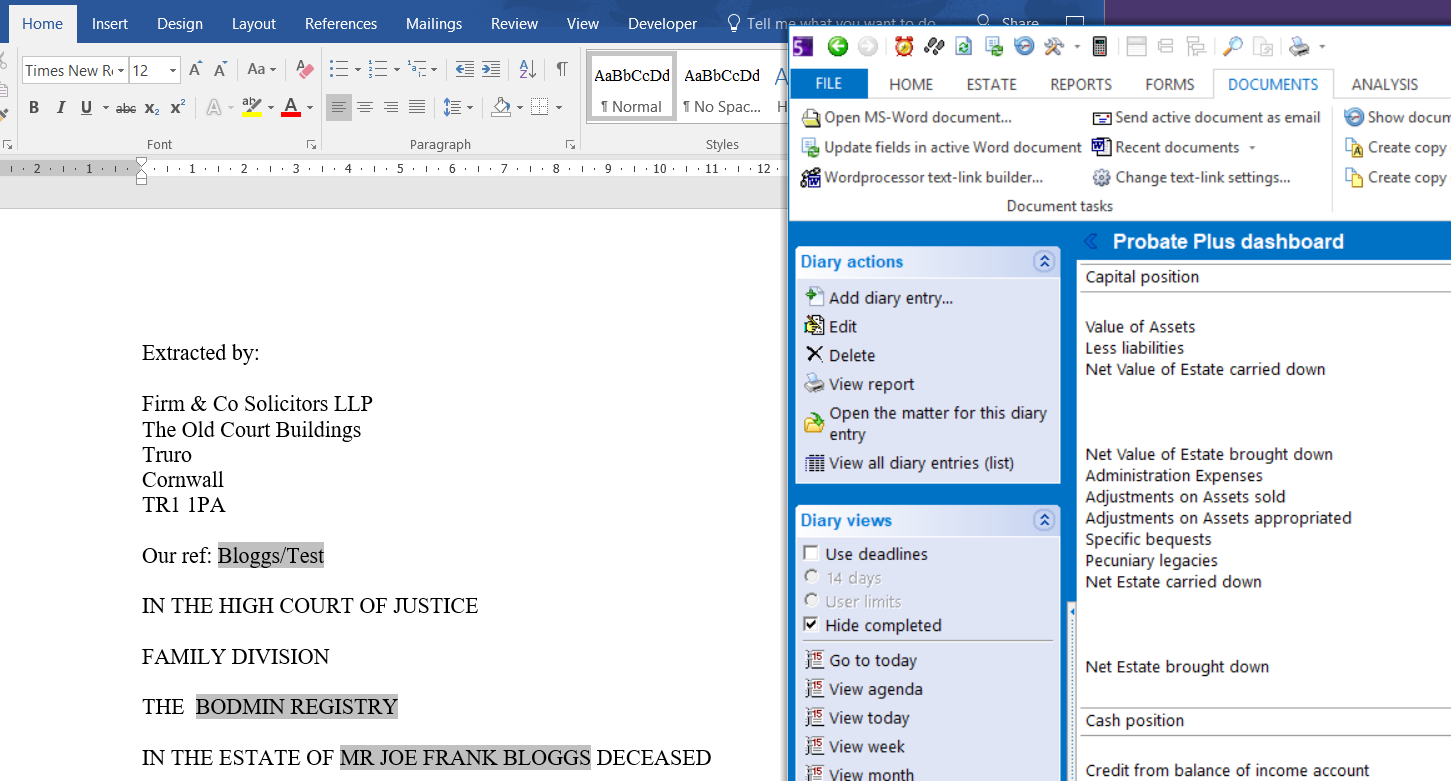Click the magnifying glass search icon
1451x781 pixels.
(x=1233, y=46)
